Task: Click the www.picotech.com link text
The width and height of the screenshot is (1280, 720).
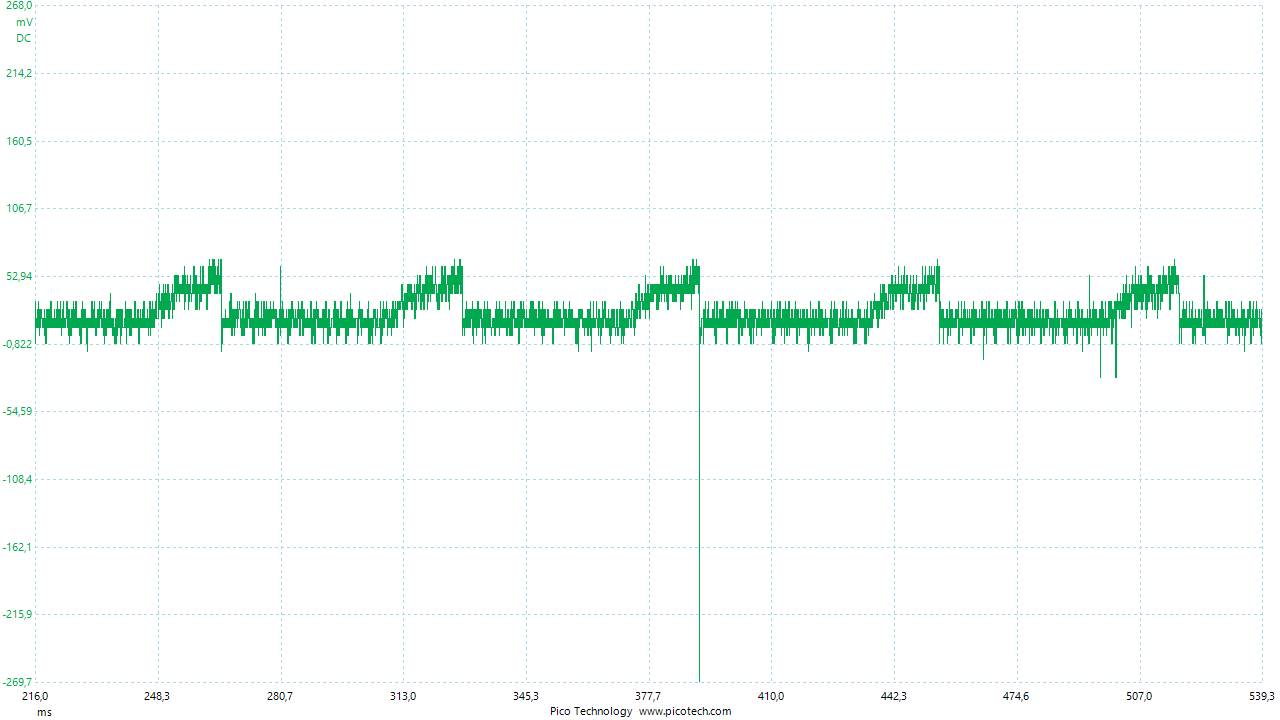Action: [x=685, y=712]
